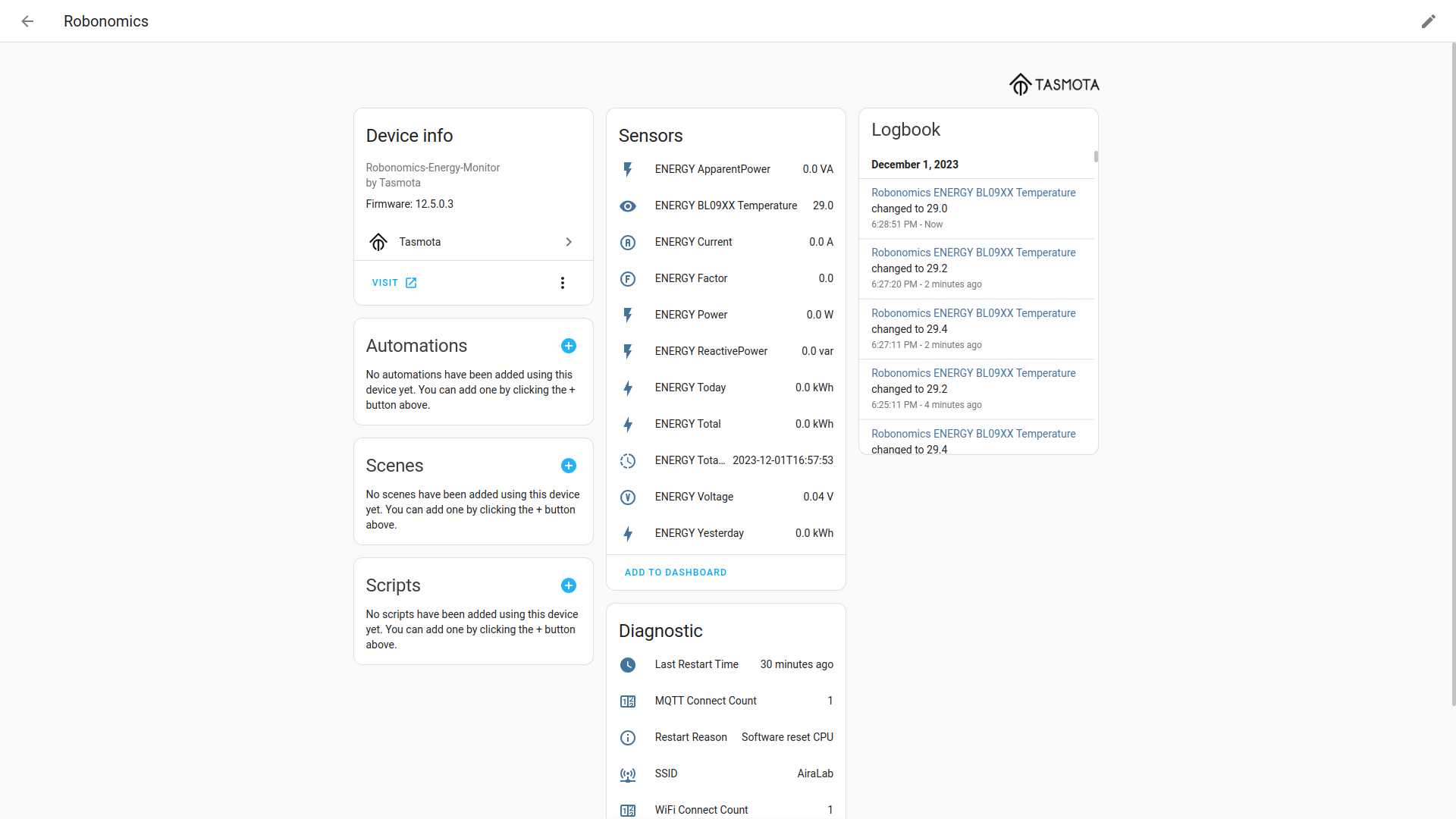The height and width of the screenshot is (819, 1456).
Task: Click the ENERGY Total lightning icon
Action: click(628, 424)
